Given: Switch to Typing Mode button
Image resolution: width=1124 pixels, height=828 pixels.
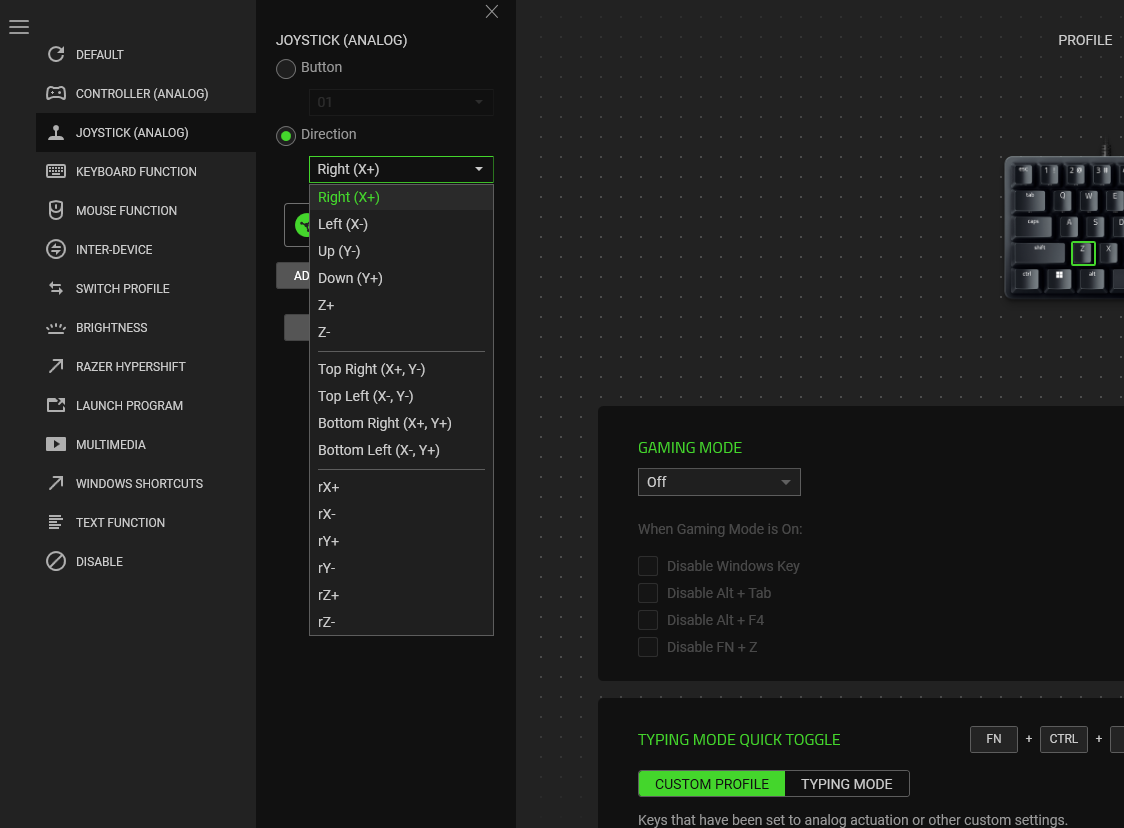Looking at the screenshot, I should 846,784.
